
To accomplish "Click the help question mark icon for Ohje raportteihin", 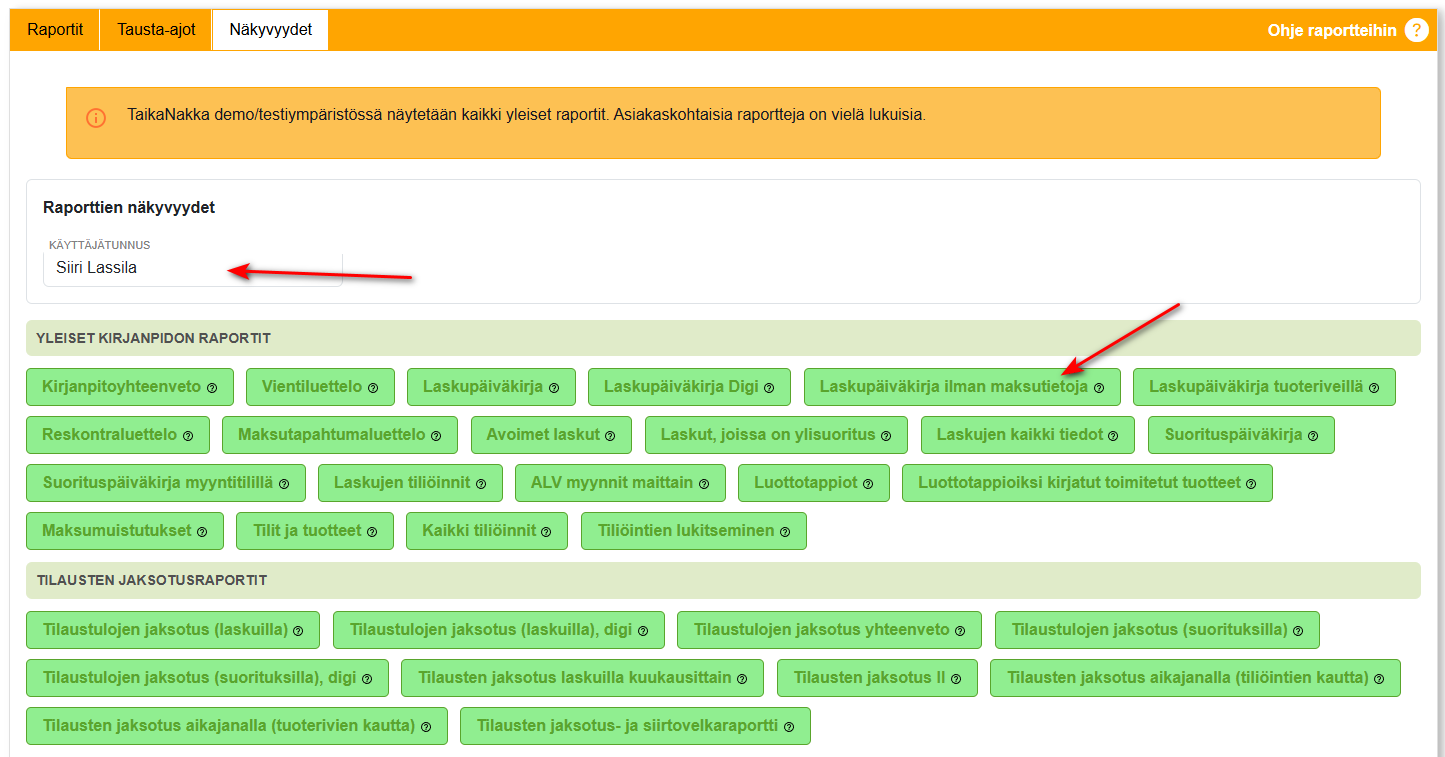I will tap(1416, 30).
